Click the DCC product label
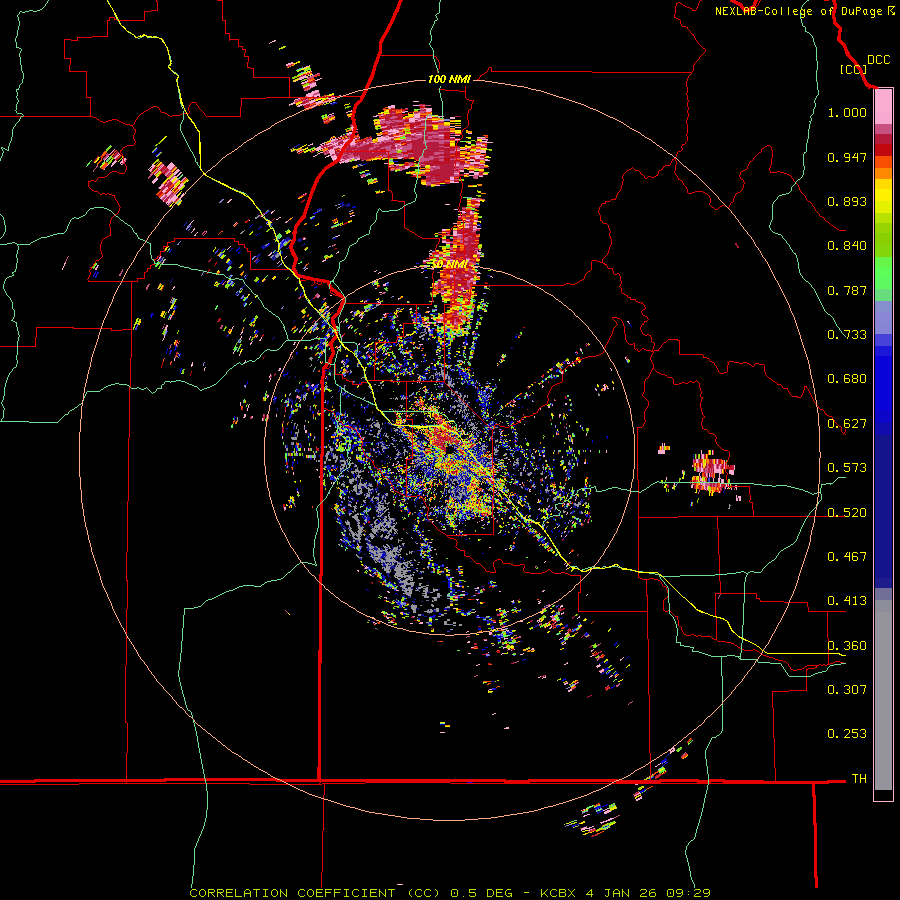Viewport: 900px width, 900px height. point(879,60)
